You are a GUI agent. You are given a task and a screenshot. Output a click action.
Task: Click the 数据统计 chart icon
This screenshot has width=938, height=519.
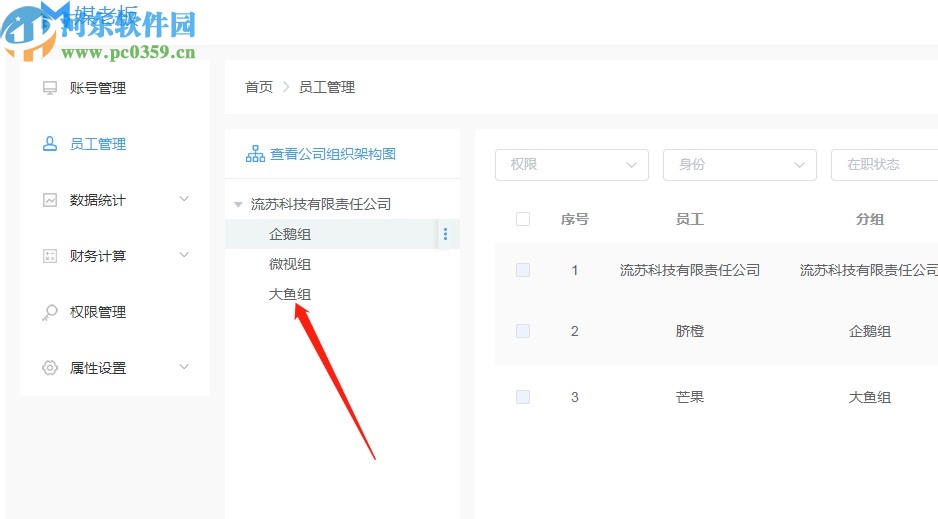[50, 200]
